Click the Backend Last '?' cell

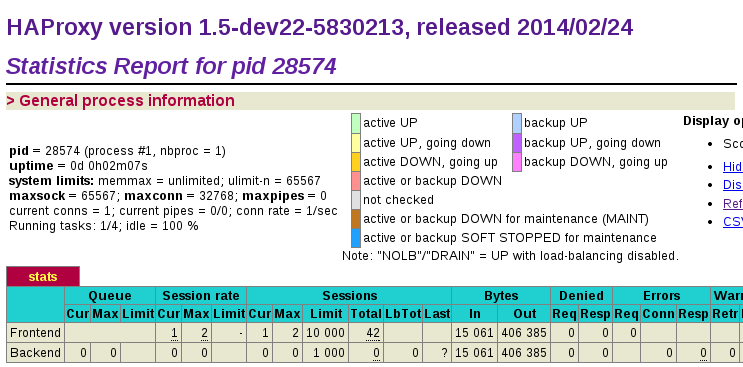pos(437,353)
